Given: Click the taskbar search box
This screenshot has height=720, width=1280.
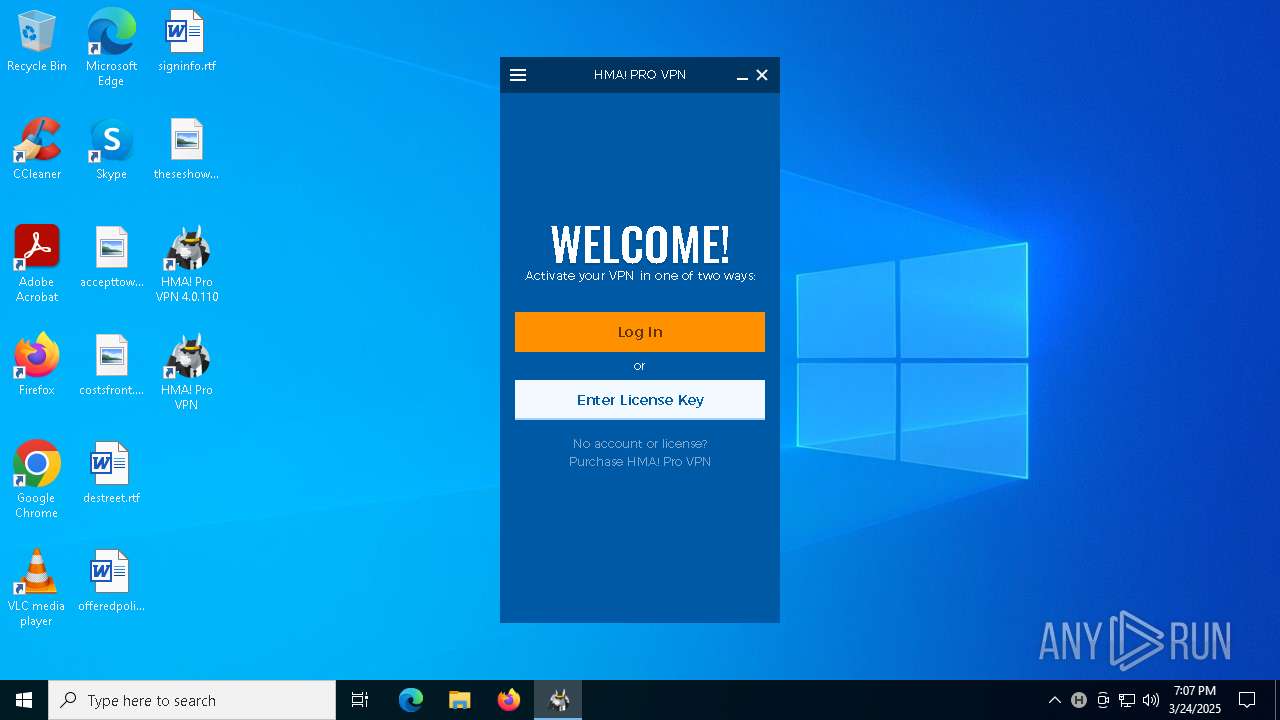Looking at the screenshot, I should (x=192, y=700).
